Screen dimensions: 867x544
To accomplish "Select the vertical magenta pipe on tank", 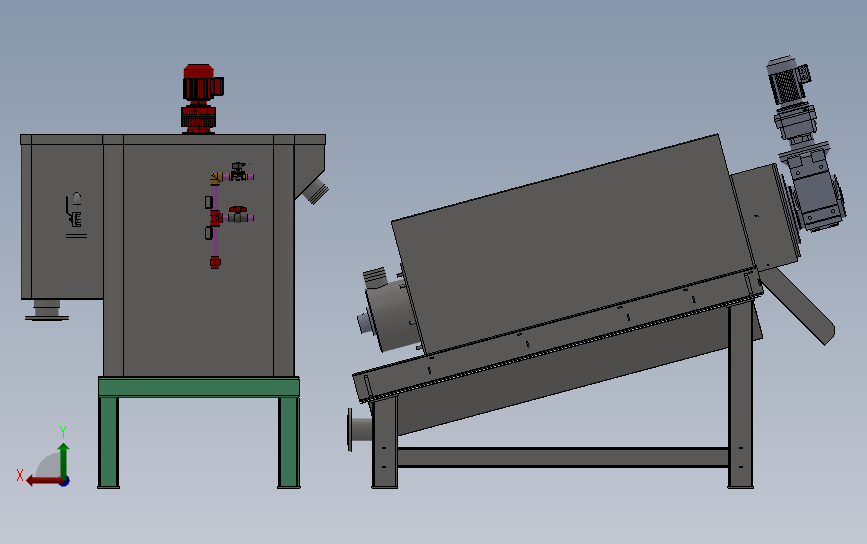I will point(215,221).
